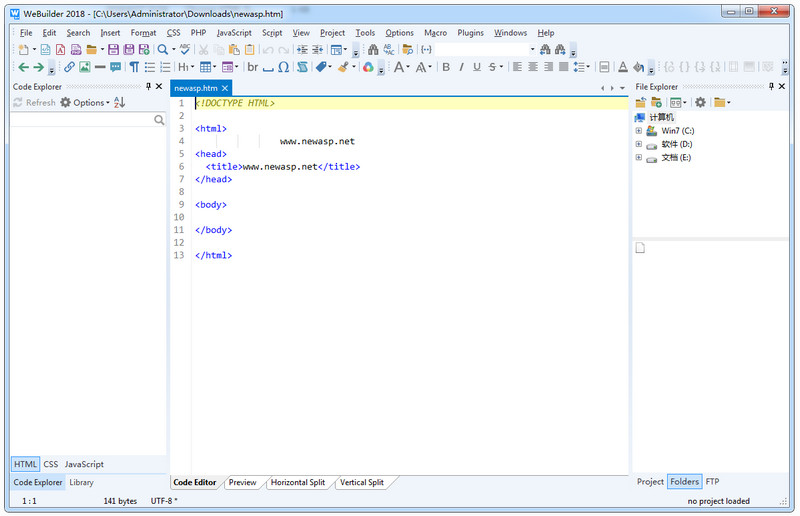Image resolution: width=800 pixels, height=516 pixels.
Task: Select 计算机 node in File Explorer
Action: (x=661, y=117)
